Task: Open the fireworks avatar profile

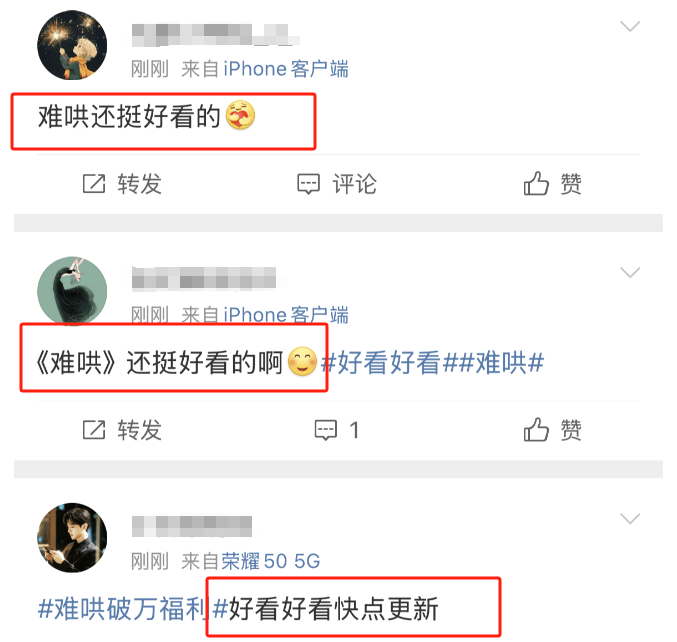Action: coord(72,45)
